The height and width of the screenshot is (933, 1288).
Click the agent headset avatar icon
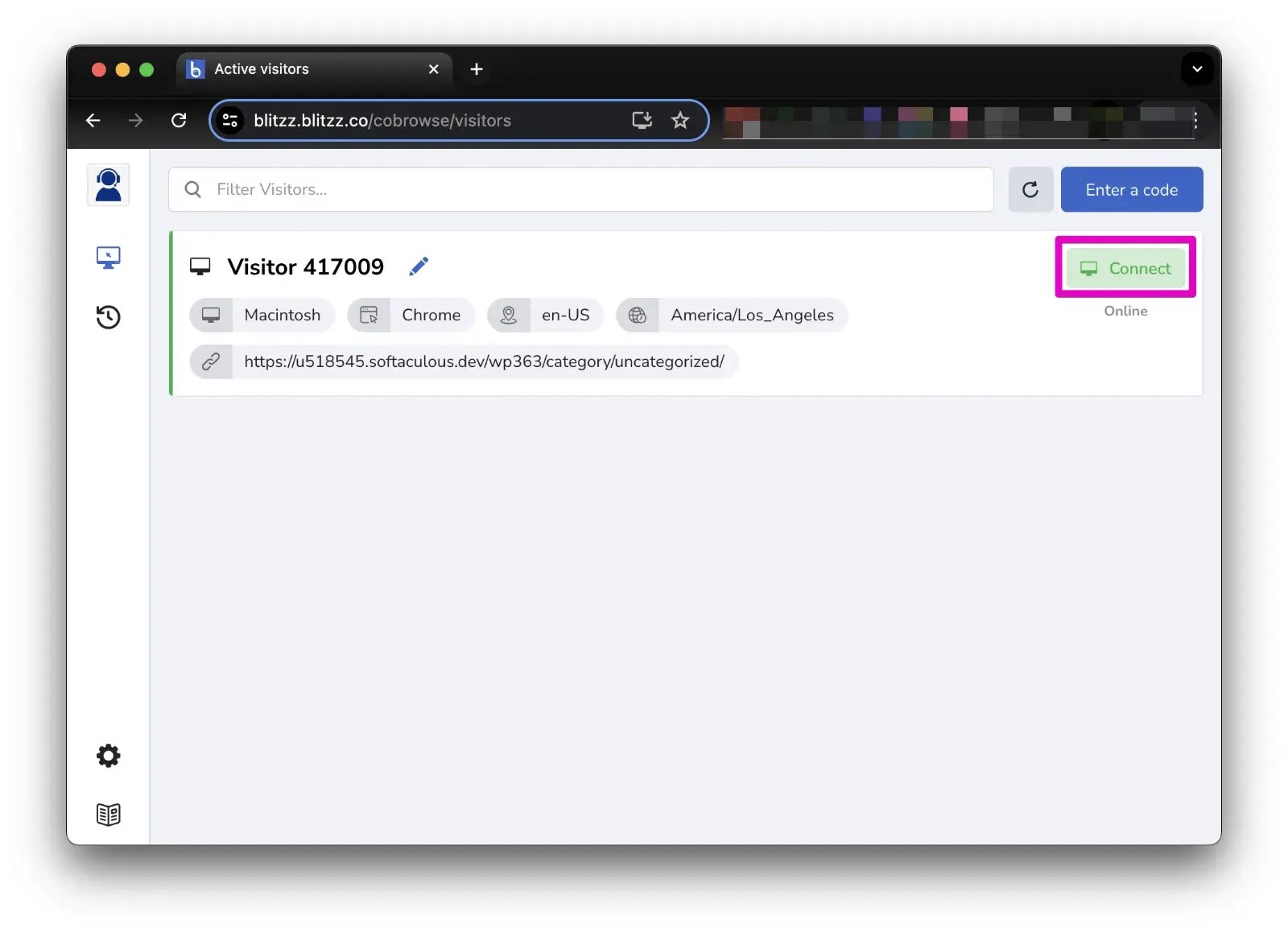108,185
